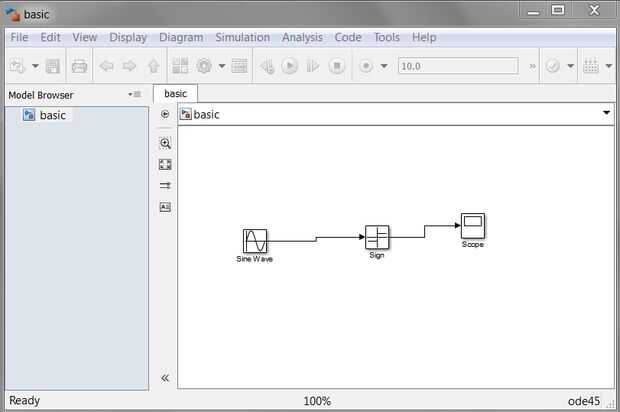Click the Simulink logo in title bar

[x=13, y=14]
